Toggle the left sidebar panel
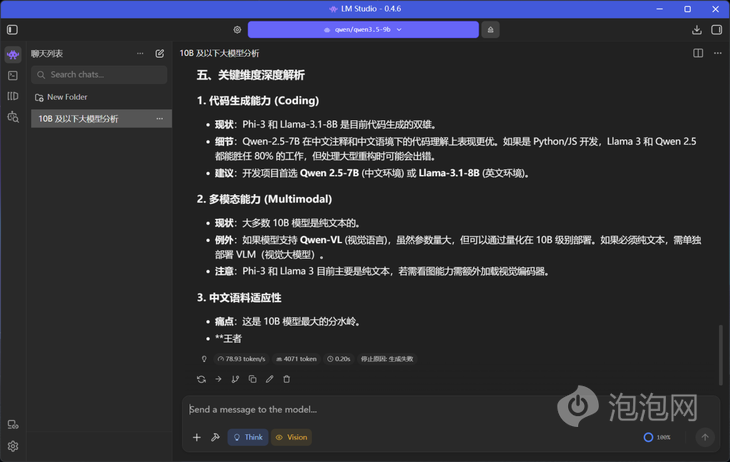This screenshot has width=730, height=462. coord(13,30)
